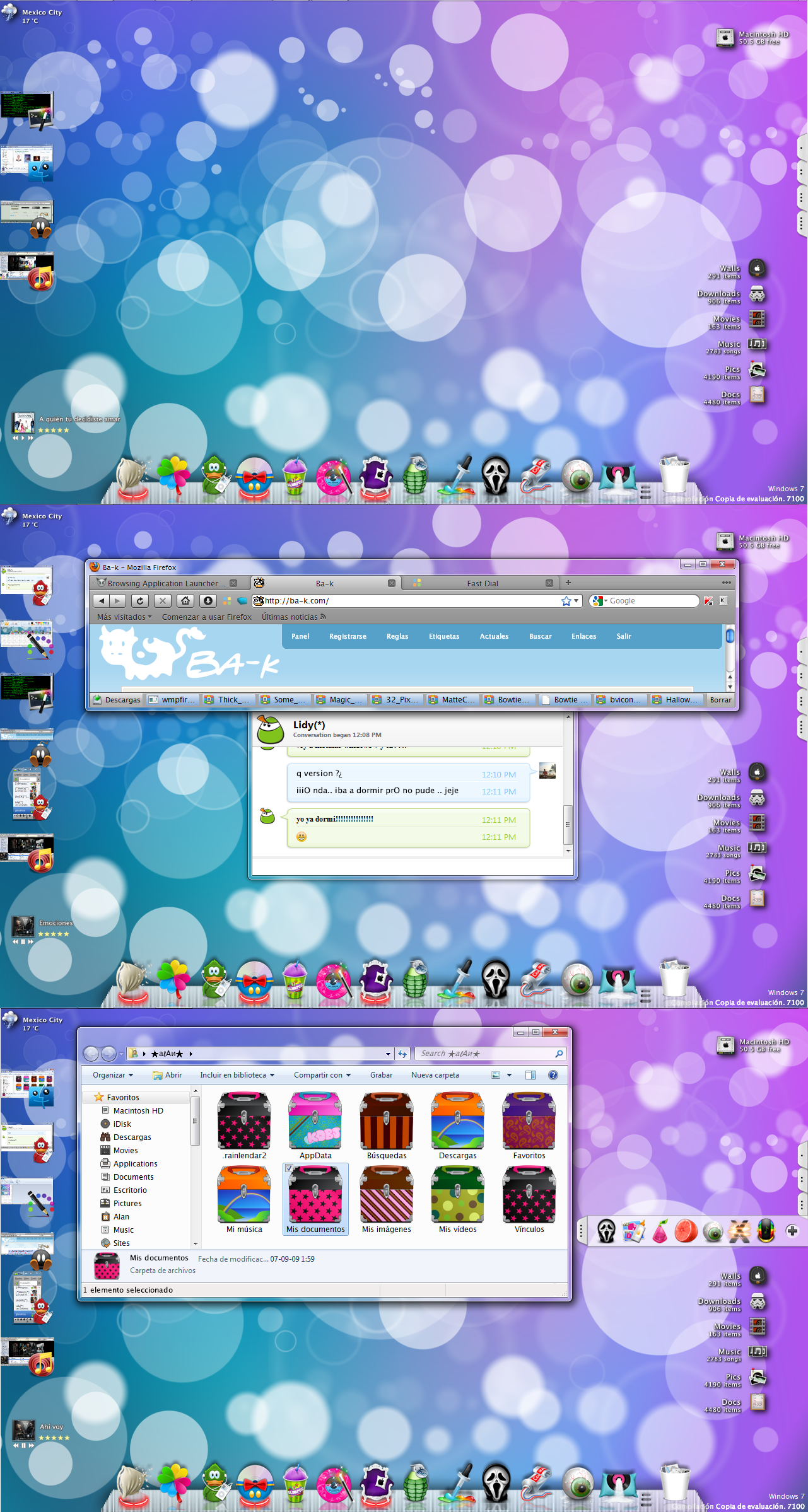The image size is (808, 1512).
Task: Open the Explorer help question-mark icon
Action: point(553,1075)
